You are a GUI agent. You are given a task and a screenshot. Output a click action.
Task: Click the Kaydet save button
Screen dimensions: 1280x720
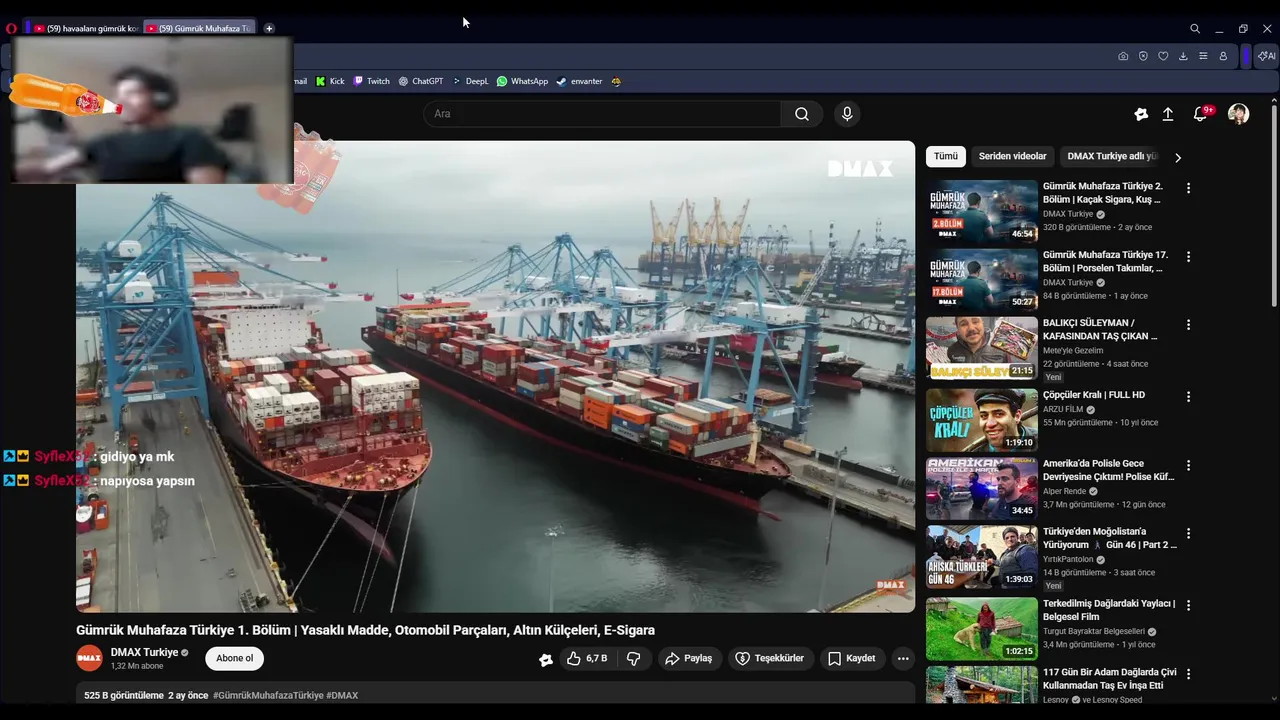(x=852, y=658)
